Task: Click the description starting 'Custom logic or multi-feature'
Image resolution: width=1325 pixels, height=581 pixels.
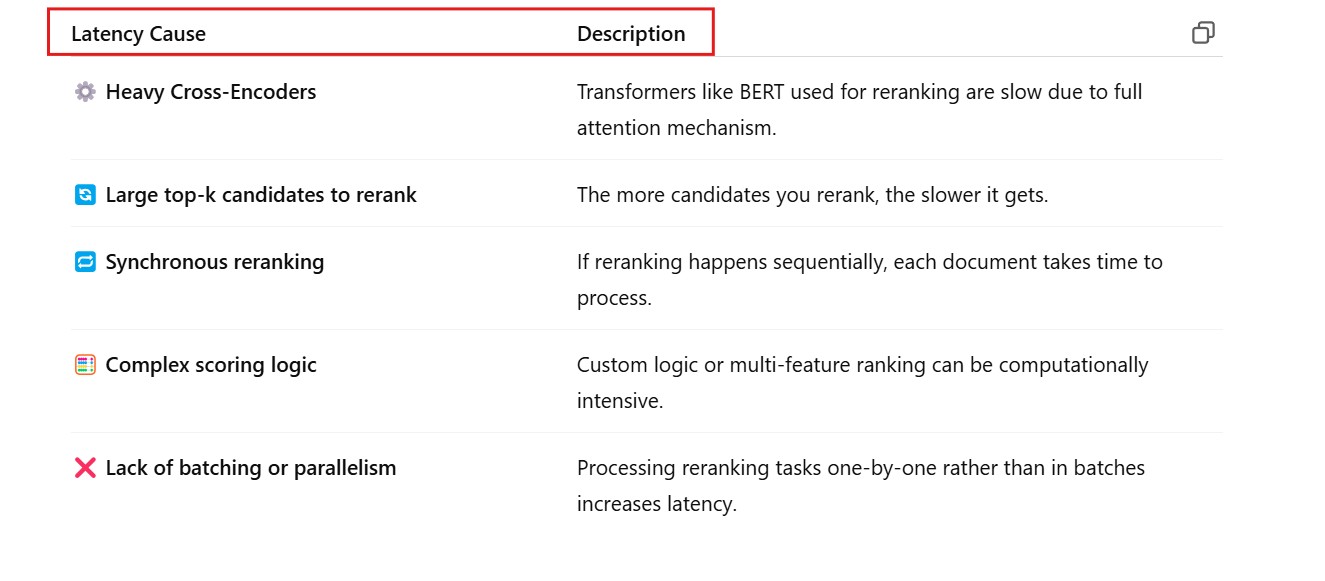Action: pos(862,365)
